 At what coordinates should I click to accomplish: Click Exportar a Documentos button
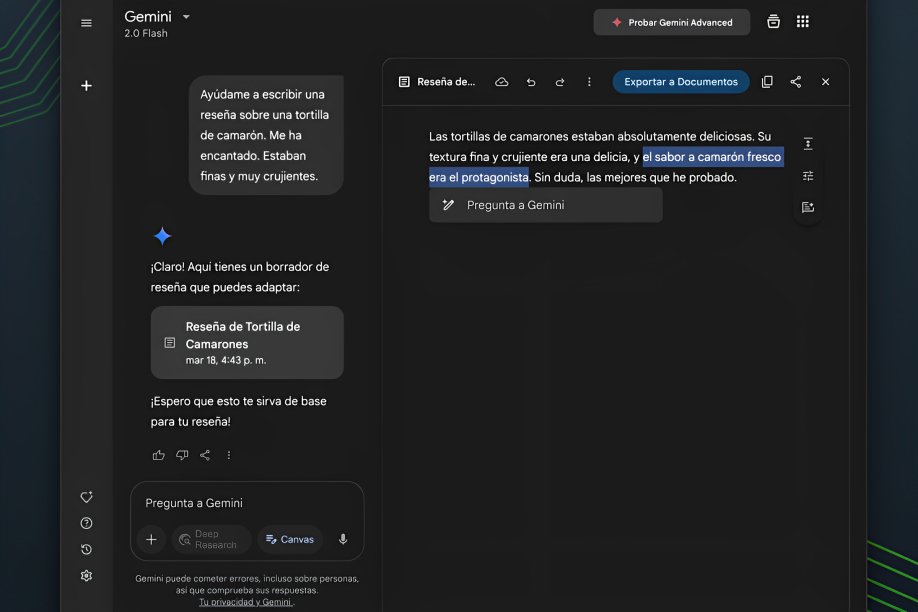point(681,82)
